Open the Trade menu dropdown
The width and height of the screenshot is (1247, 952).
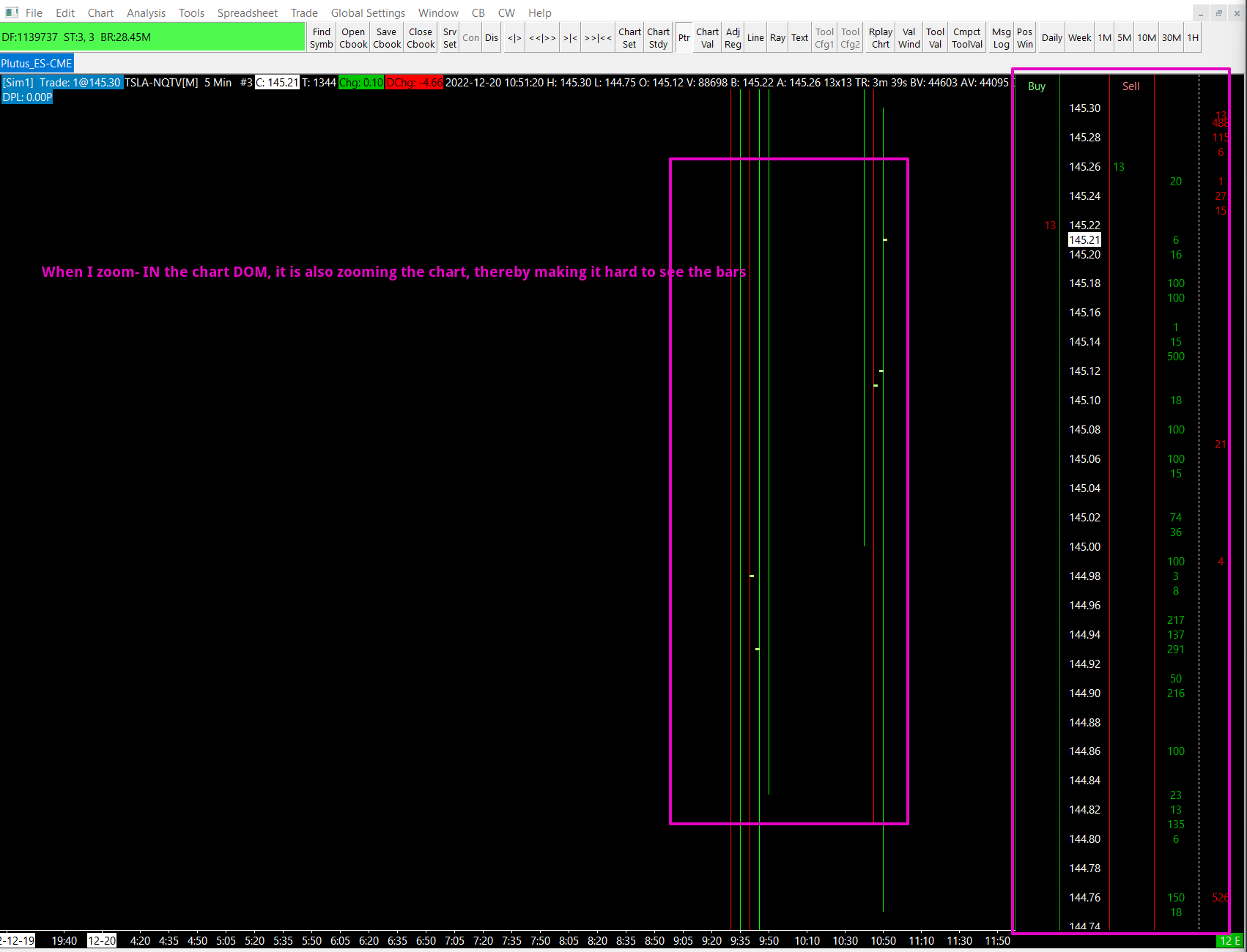[304, 13]
